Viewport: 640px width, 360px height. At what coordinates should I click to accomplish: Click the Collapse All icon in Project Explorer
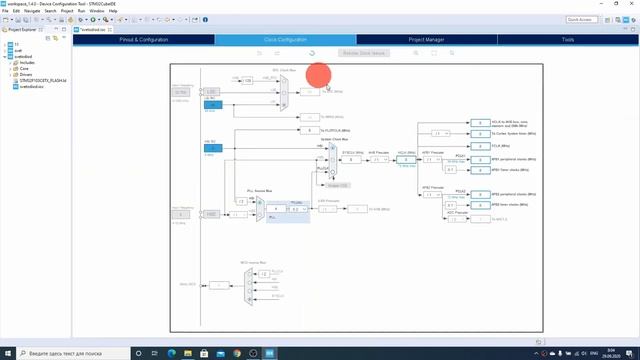(x=48, y=38)
